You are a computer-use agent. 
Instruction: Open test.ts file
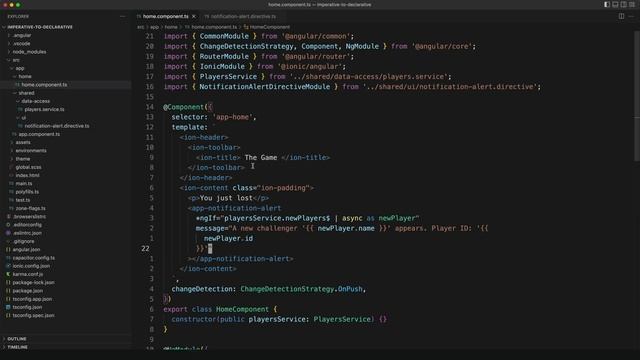click(x=22, y=200)
